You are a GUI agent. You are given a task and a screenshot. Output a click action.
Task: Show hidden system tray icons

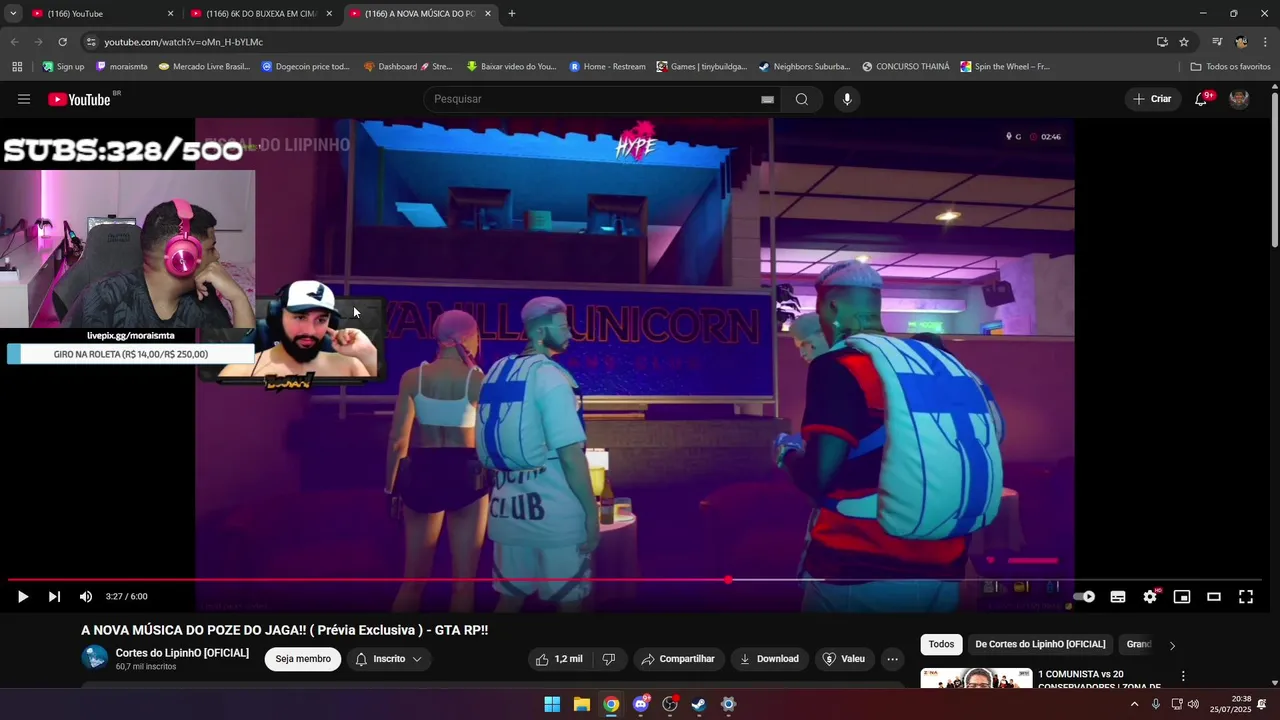[1134, 704]
